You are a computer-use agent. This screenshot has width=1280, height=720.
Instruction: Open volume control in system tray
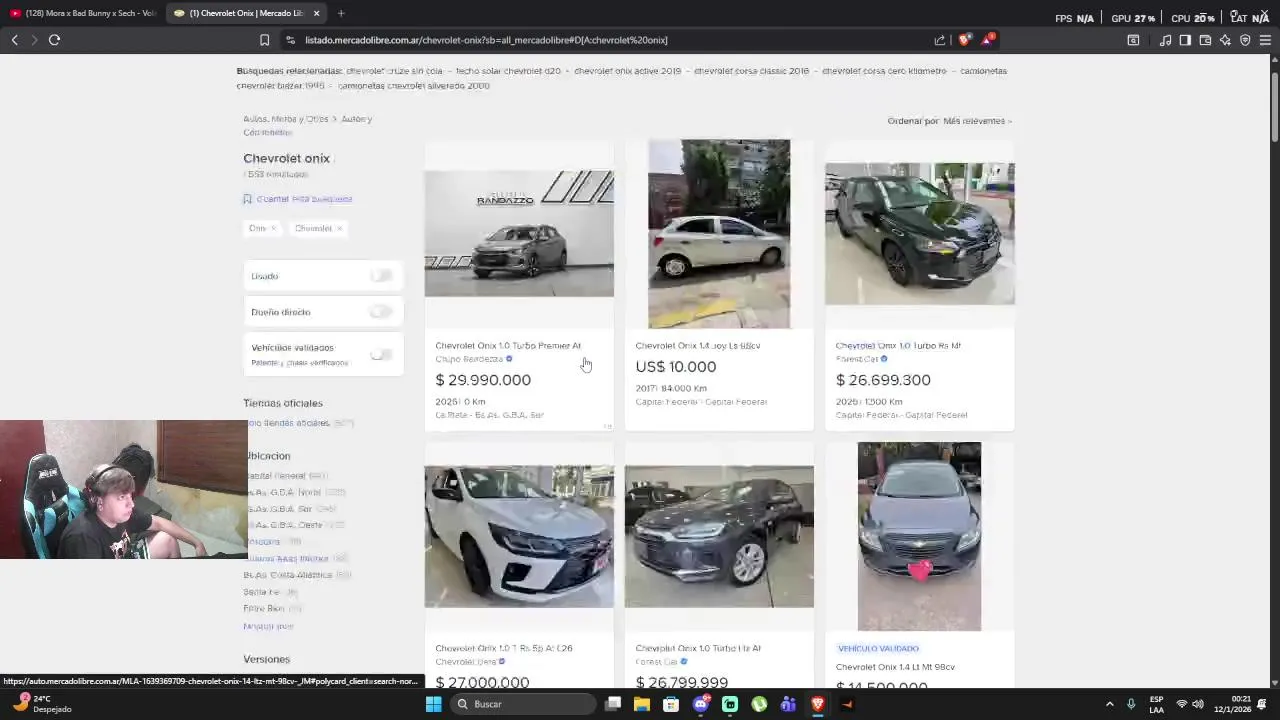tap(1198, 704)
